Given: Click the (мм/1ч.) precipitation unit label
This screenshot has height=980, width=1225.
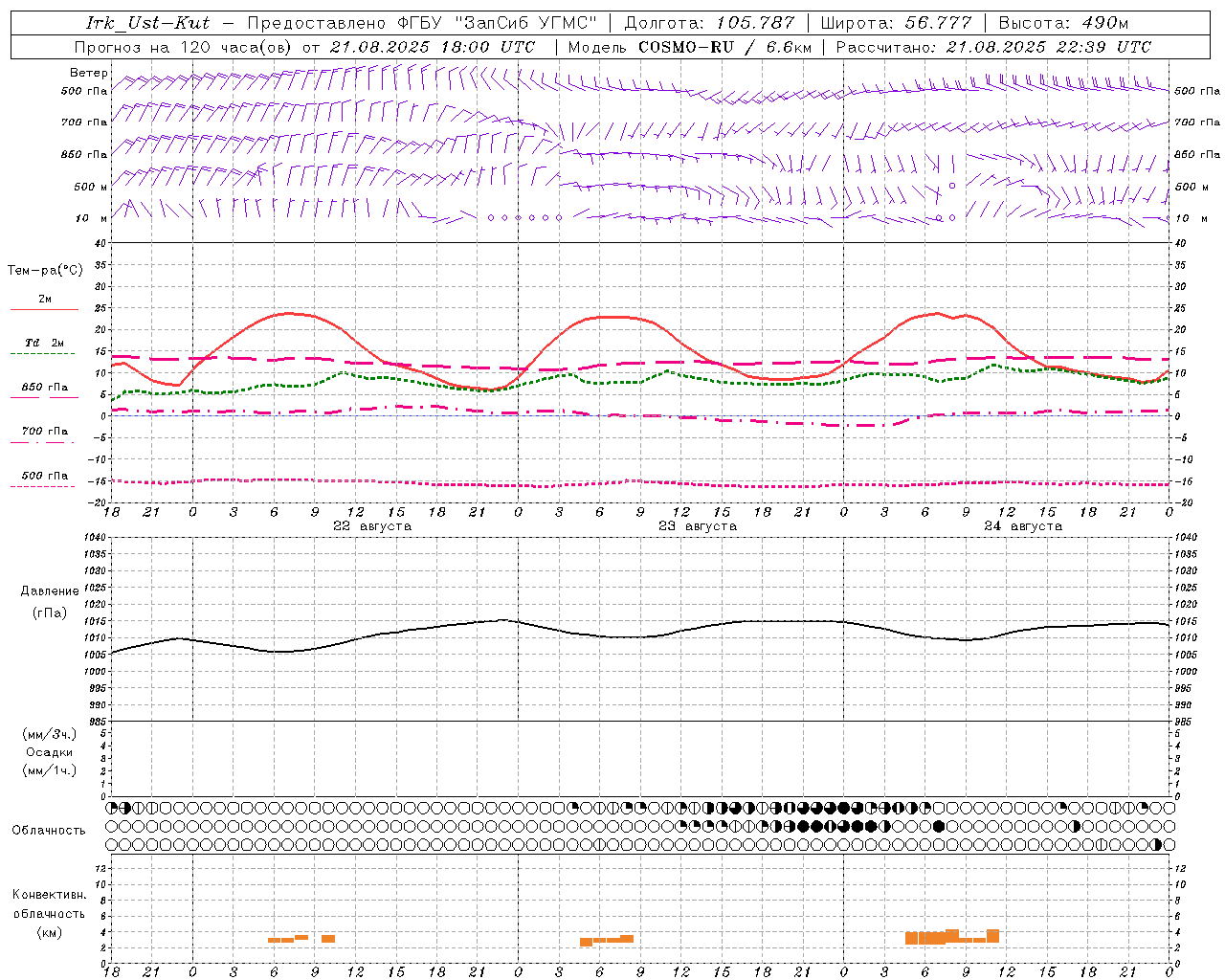Looking at the screenshot, I should 50,770.
